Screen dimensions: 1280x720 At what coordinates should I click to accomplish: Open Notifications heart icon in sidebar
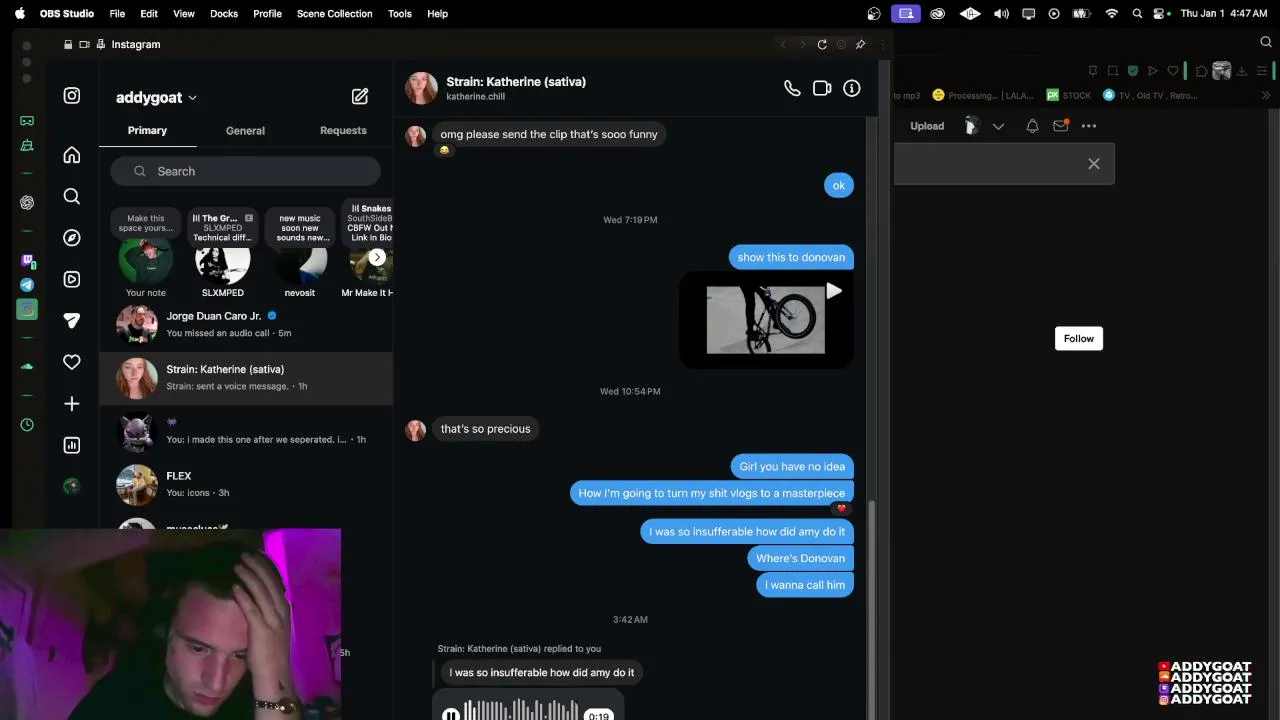tap(72, 362)
